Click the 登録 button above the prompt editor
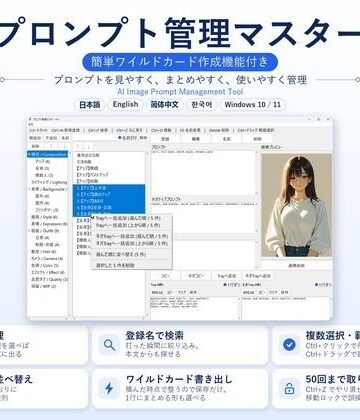 (165, 139)
